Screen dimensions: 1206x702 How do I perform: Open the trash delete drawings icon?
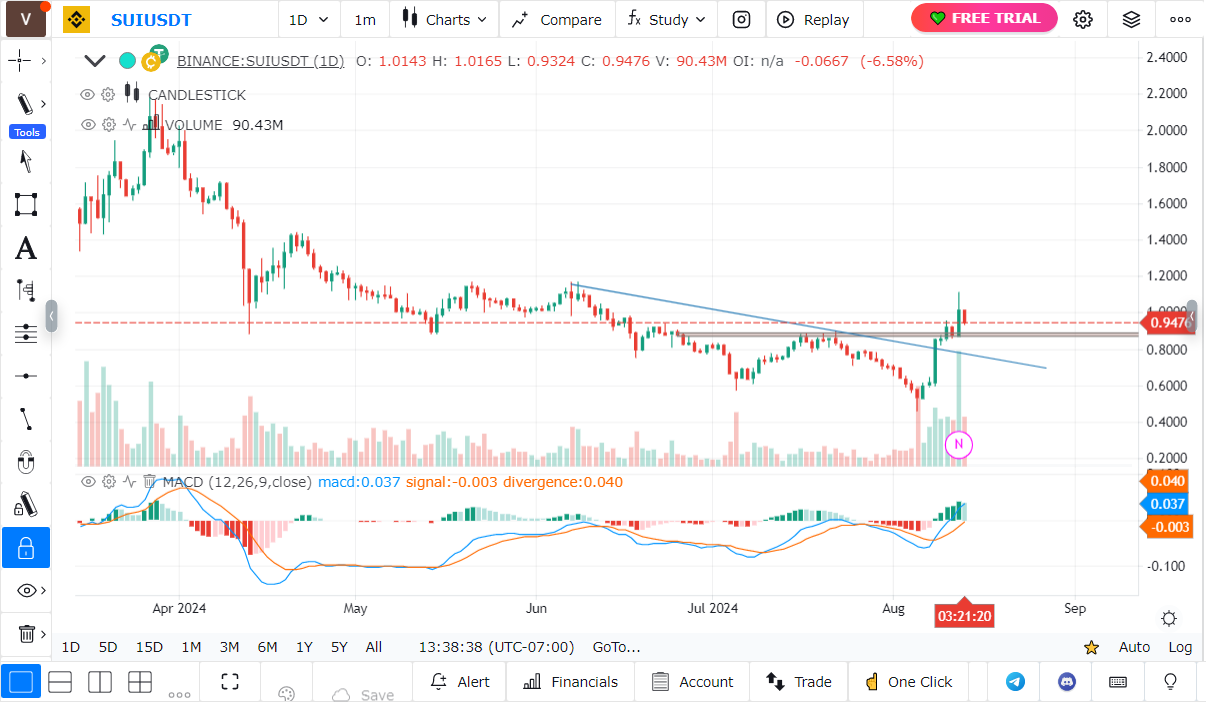26,634
